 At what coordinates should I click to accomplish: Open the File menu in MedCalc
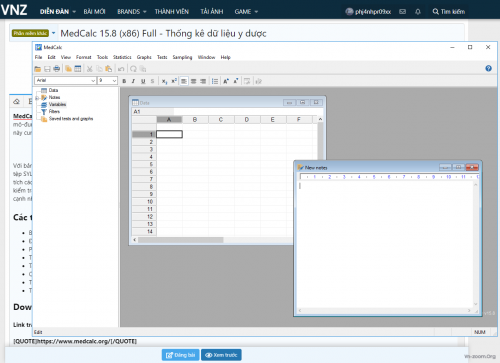39,57
